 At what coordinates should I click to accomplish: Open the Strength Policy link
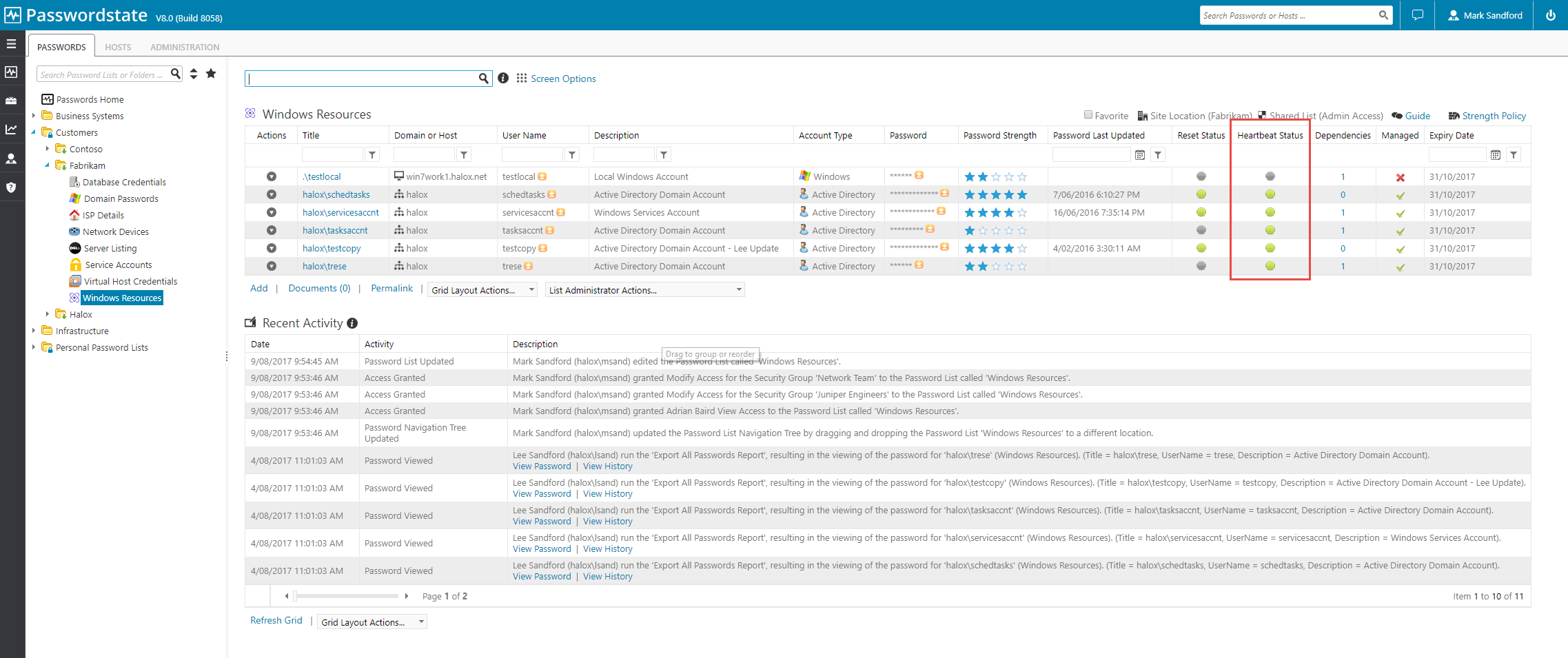coord(1494,116)
